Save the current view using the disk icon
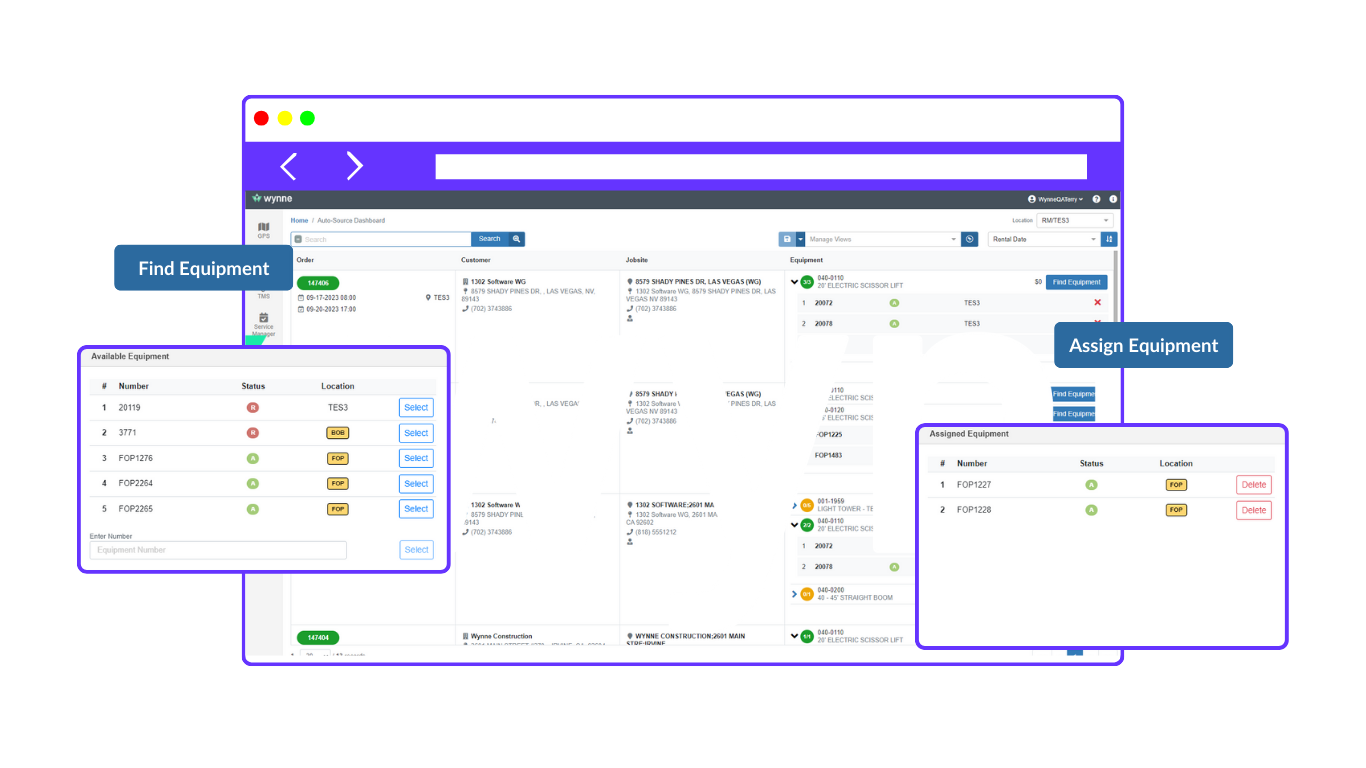The width and height of the screenshot is (1366, 768). coord(786,239)
